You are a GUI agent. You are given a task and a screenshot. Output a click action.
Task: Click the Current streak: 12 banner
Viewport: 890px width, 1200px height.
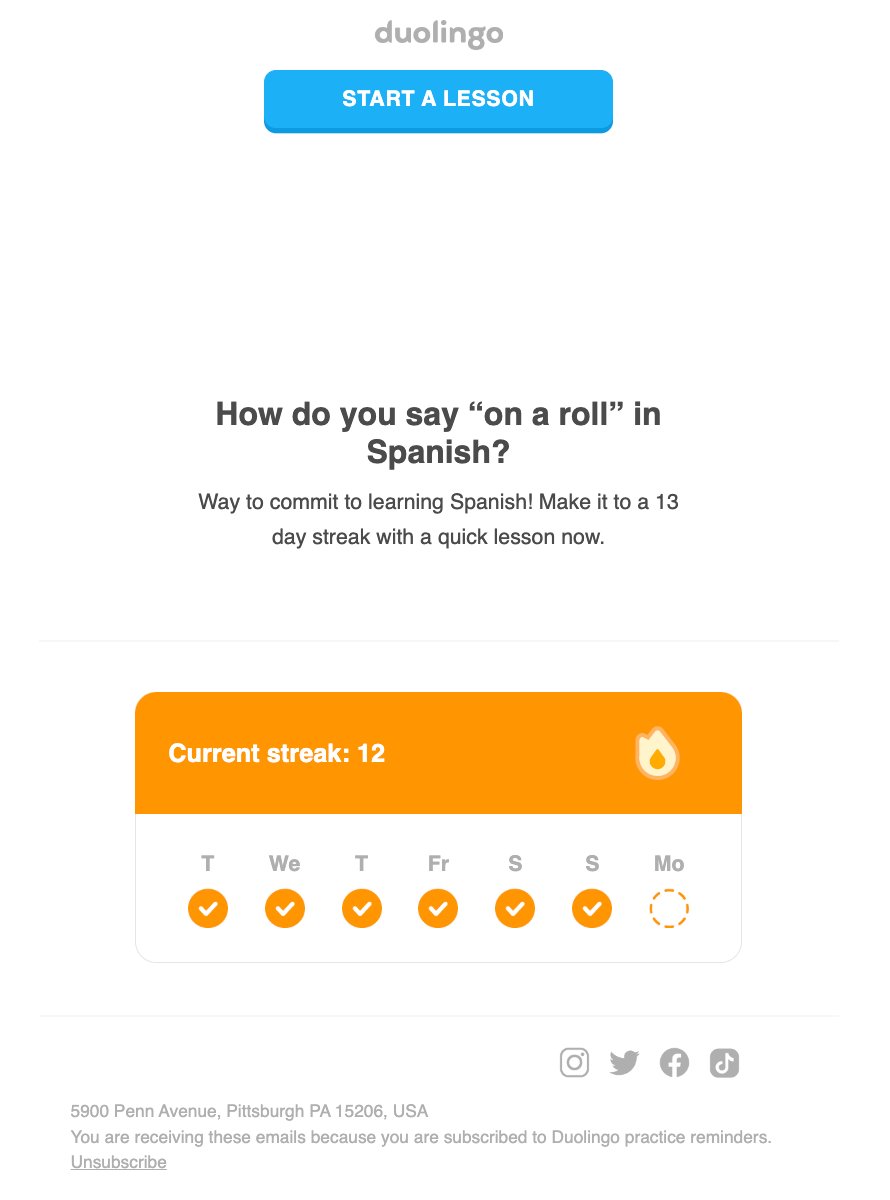tap(438, 753)
